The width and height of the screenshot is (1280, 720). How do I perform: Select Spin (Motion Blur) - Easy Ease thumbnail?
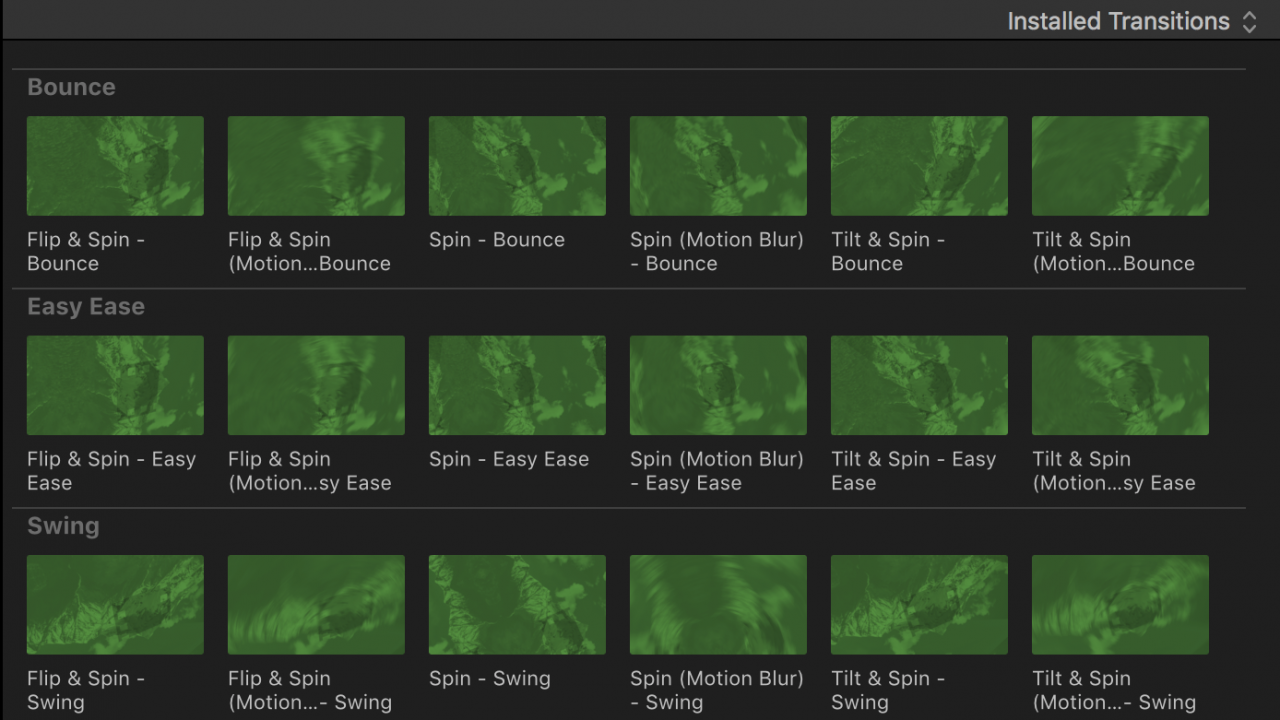pos(718,385)
